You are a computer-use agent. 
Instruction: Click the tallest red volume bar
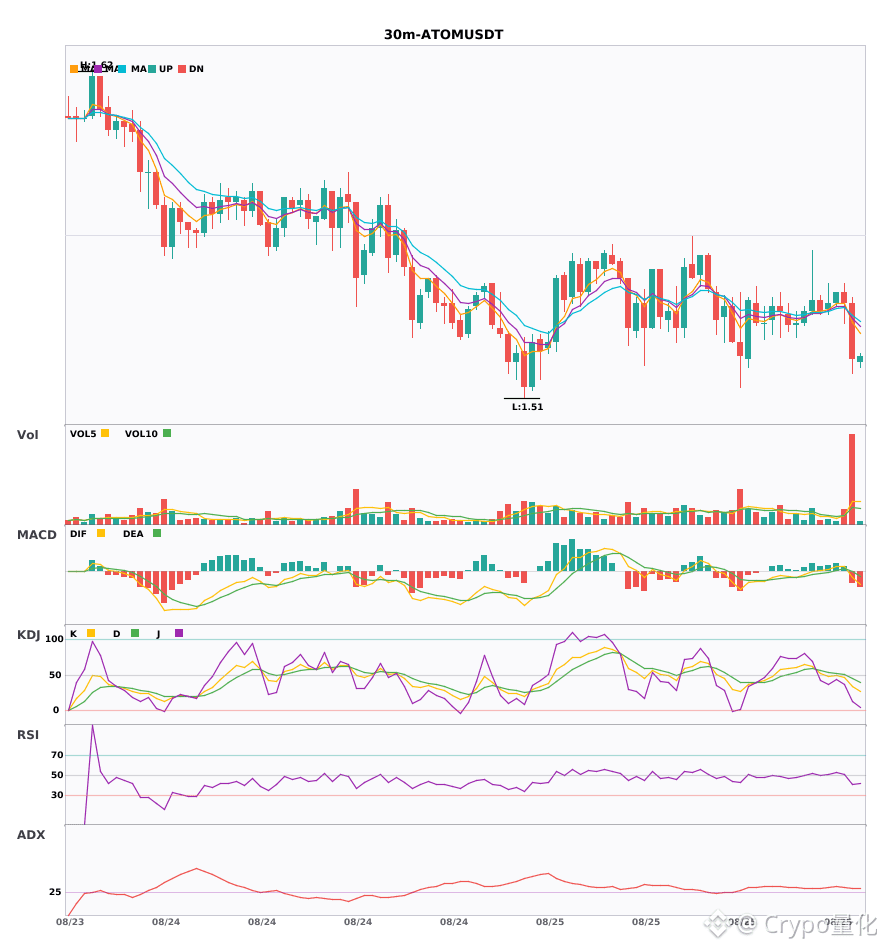[x=852, y=479]
